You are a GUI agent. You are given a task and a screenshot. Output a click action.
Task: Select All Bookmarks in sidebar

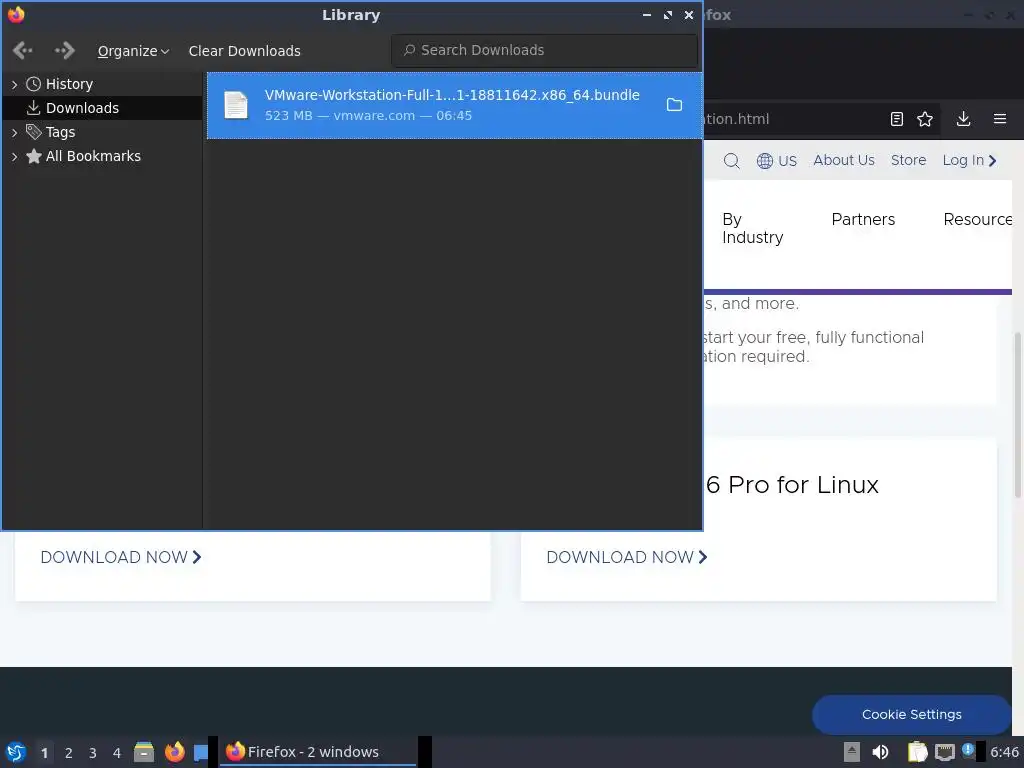(x=93, y=156)
